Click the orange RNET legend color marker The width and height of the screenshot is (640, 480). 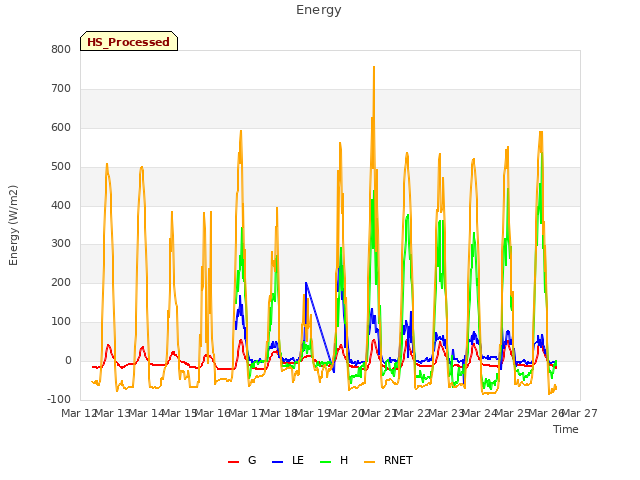click(369, 462)
